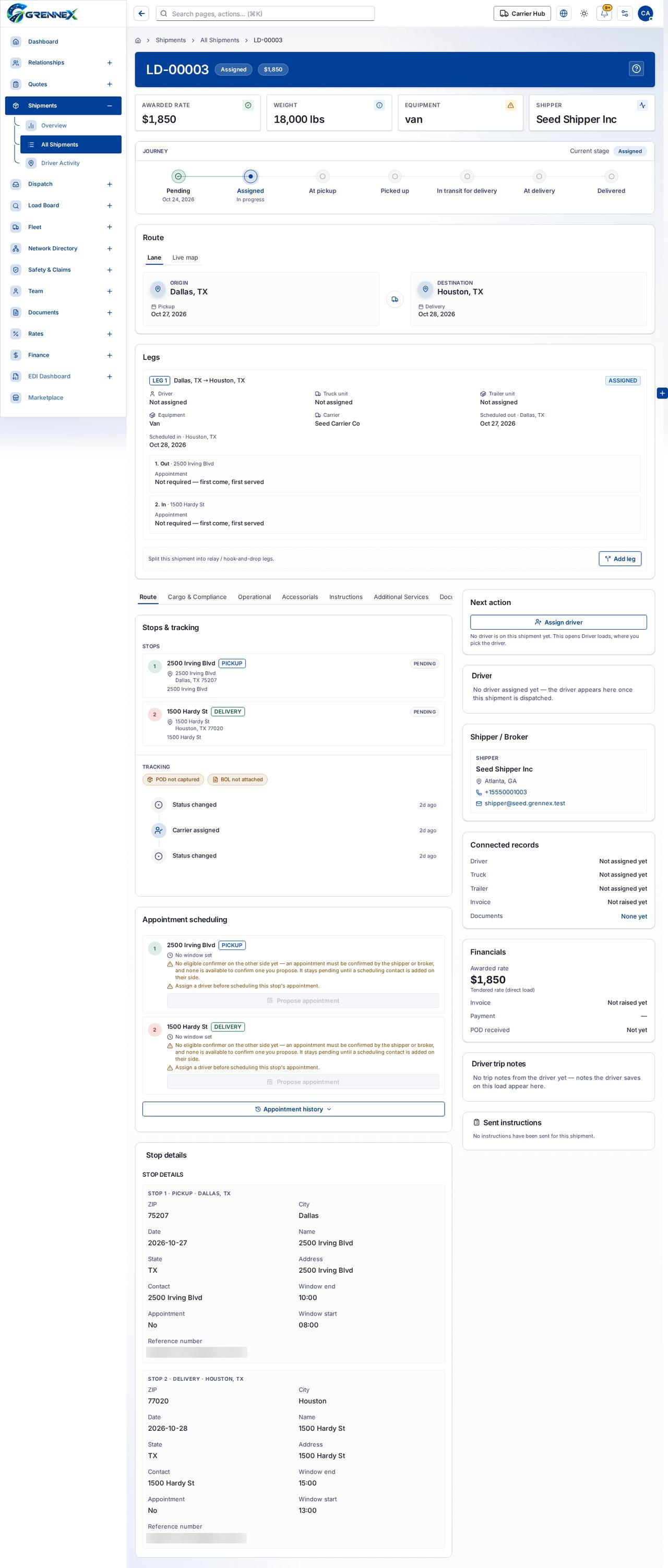668x1568 pixels.
Task: Click the Weight info icon
Action: (379, 105)
